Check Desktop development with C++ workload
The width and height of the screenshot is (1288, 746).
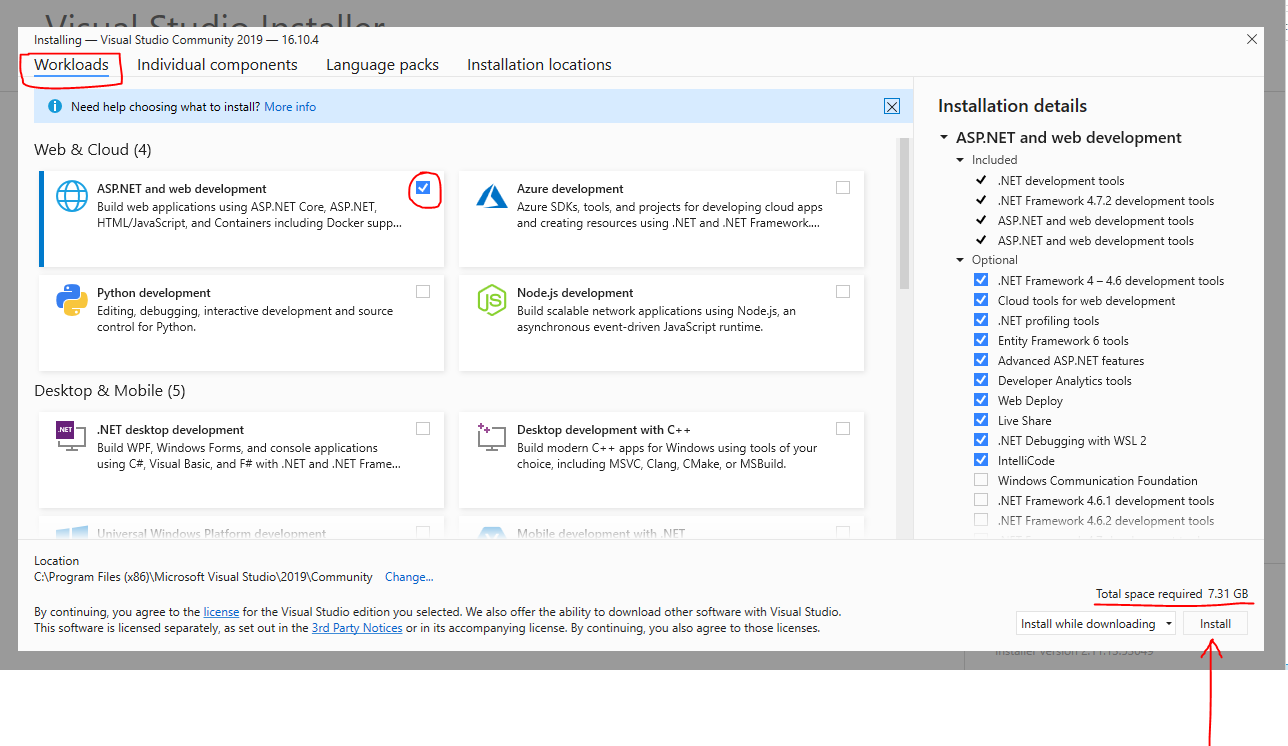(x=843, y=428)
